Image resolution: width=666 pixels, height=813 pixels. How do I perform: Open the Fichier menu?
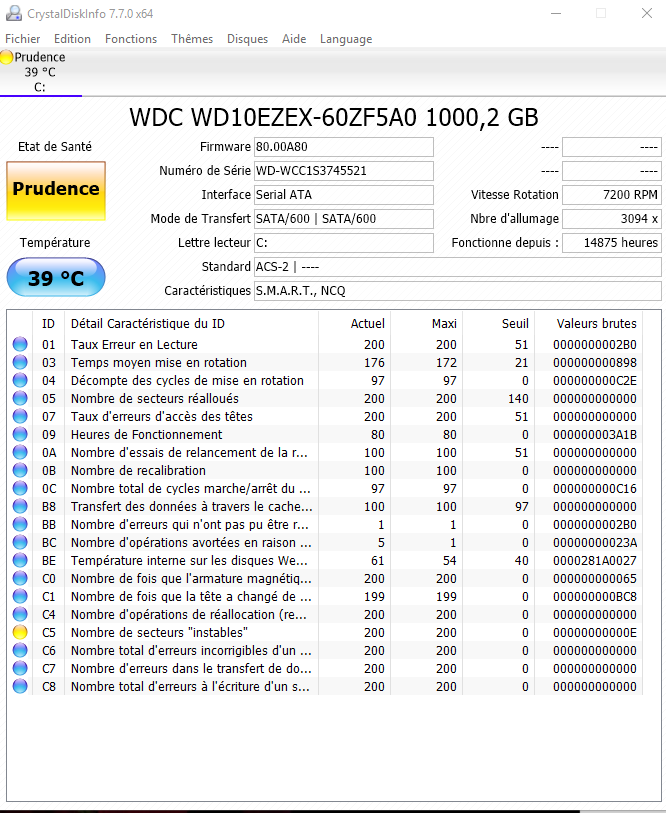(22, 39)
